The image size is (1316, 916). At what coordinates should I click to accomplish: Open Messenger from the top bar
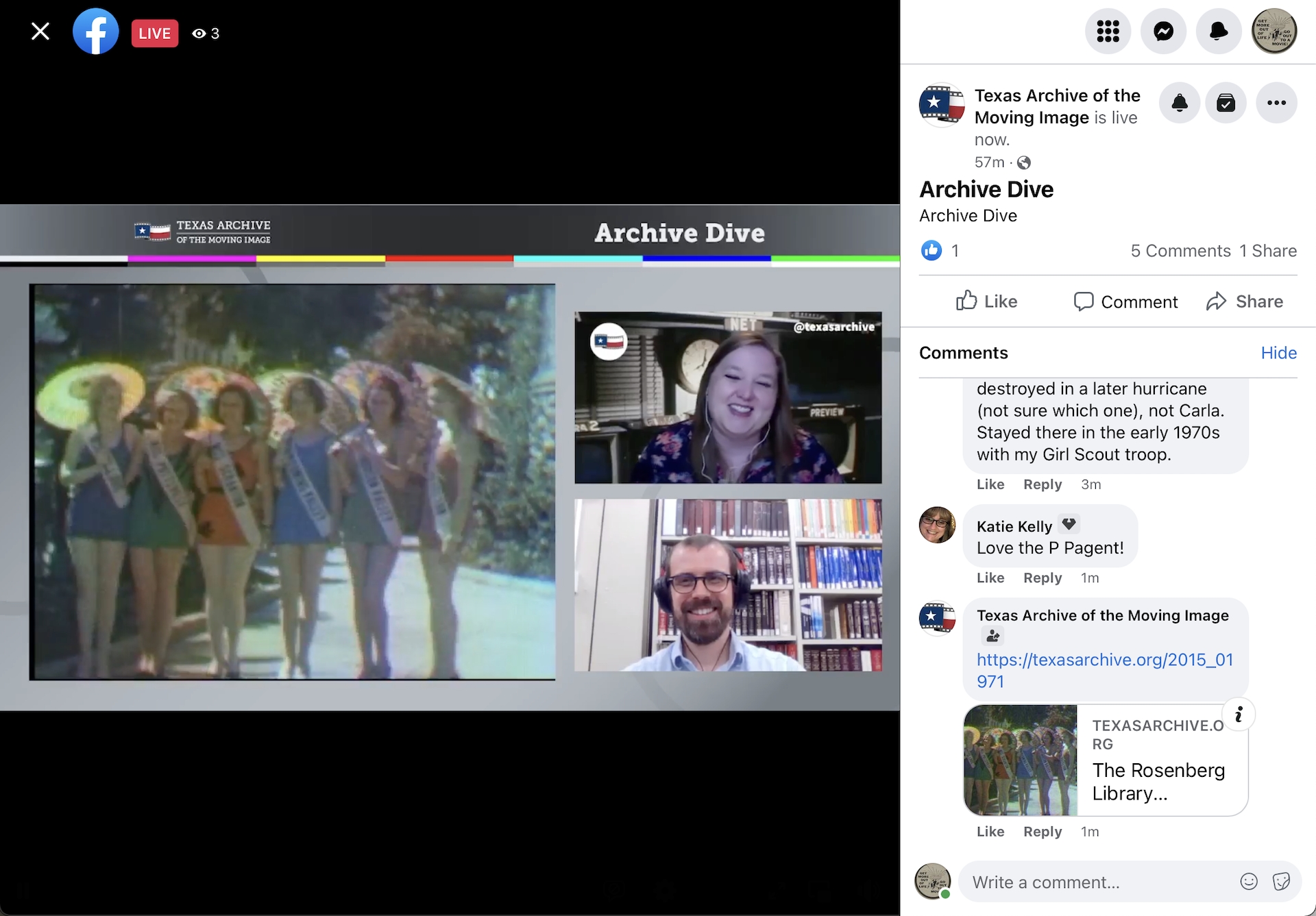pos(1163,32)
